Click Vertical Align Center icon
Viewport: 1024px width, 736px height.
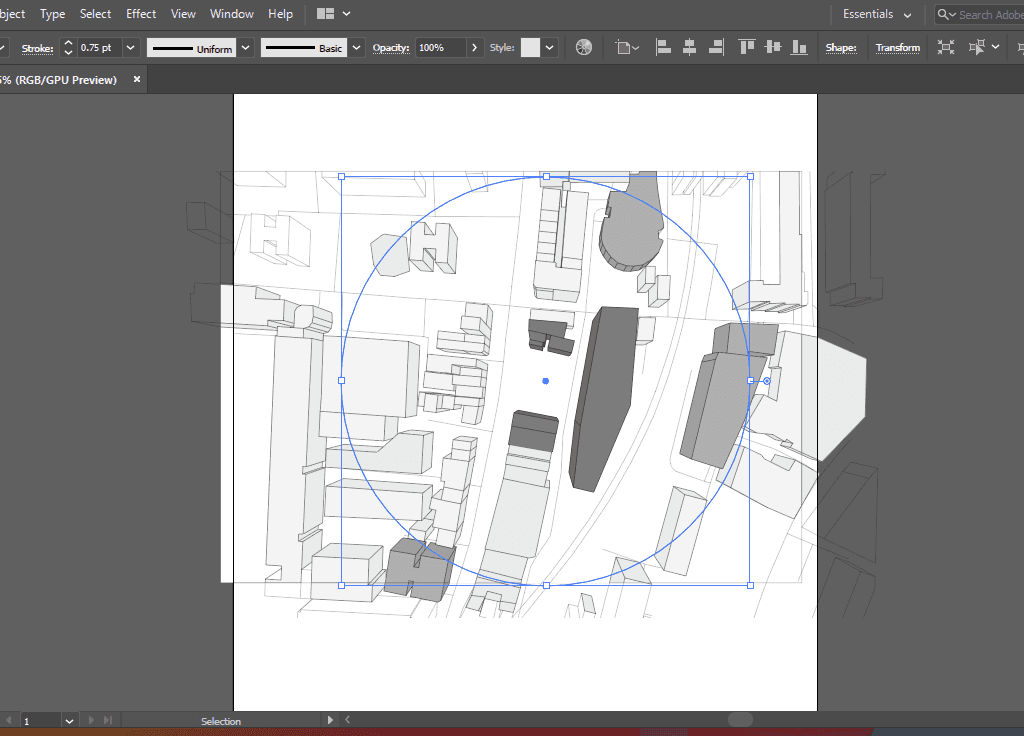pyautogui.click(x=772, y=47)
